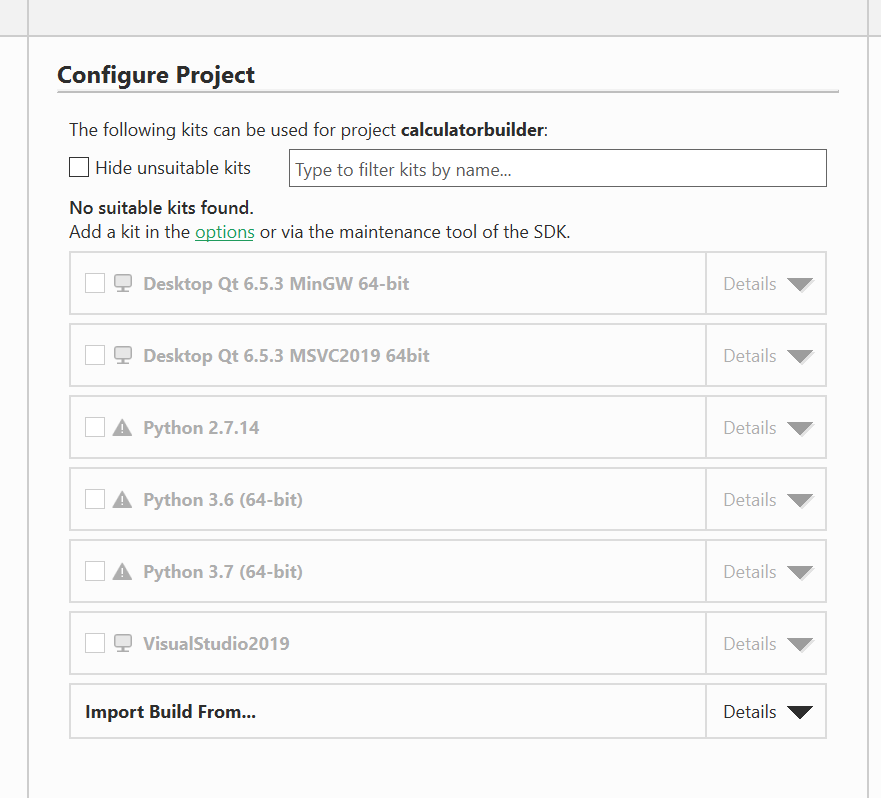Select the VisualStudio2019 kit checkbox
The width and height of the screenshot is (881, 798).
(95, 643)
